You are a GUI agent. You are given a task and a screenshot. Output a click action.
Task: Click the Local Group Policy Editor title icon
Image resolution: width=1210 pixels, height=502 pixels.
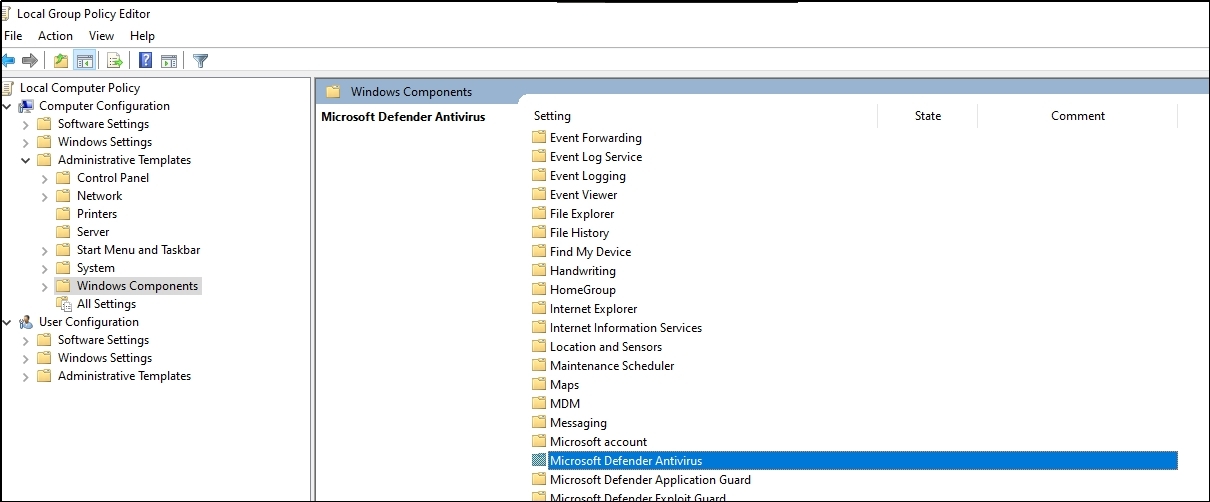click(x=7, y=14)
